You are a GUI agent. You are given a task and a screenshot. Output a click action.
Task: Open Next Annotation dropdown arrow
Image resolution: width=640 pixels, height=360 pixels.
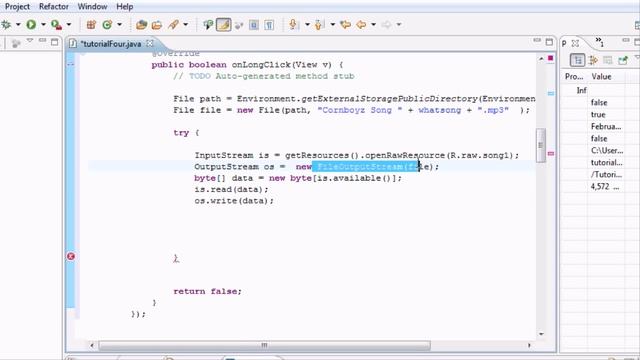point(307,25)
